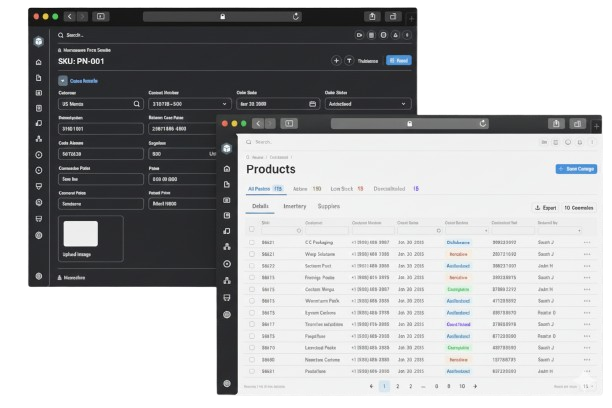Click the cube logo in dark window sidebar
This screenshot has width=612, height=408.
[39, 41]
